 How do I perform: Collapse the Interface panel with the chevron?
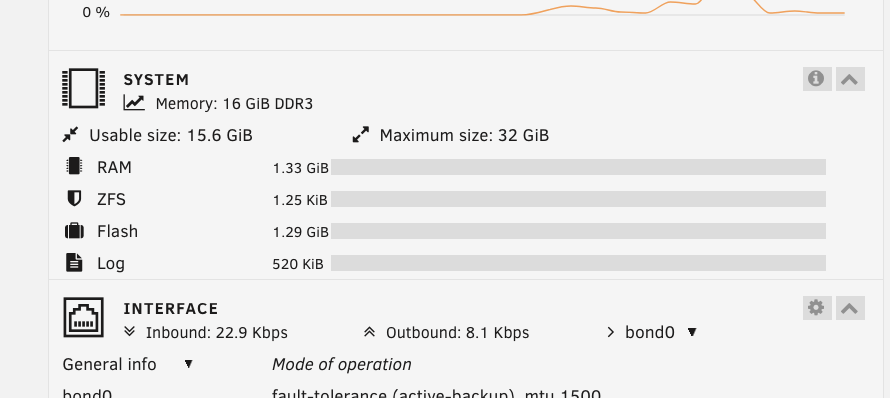pos(850,308)
